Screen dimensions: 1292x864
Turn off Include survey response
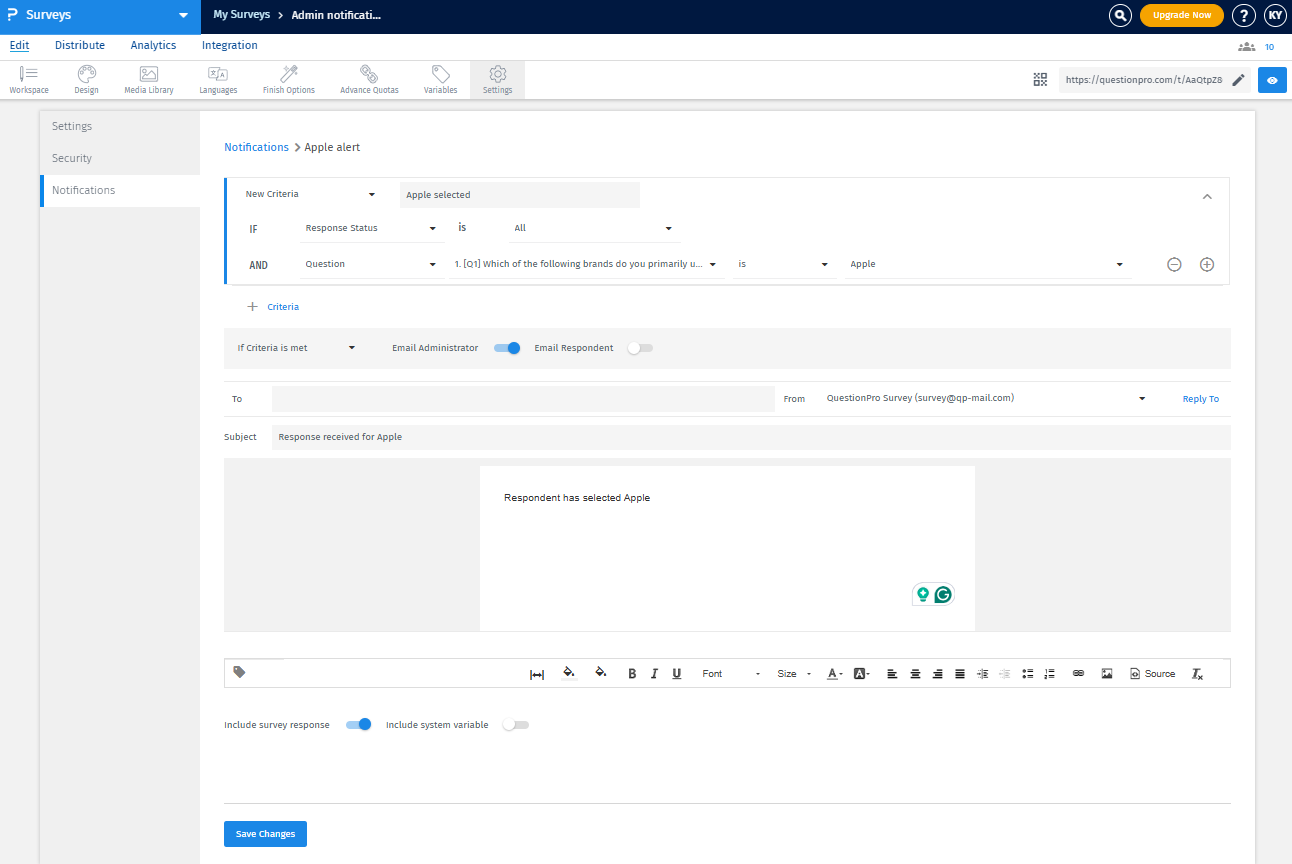(x=358, y=724)
